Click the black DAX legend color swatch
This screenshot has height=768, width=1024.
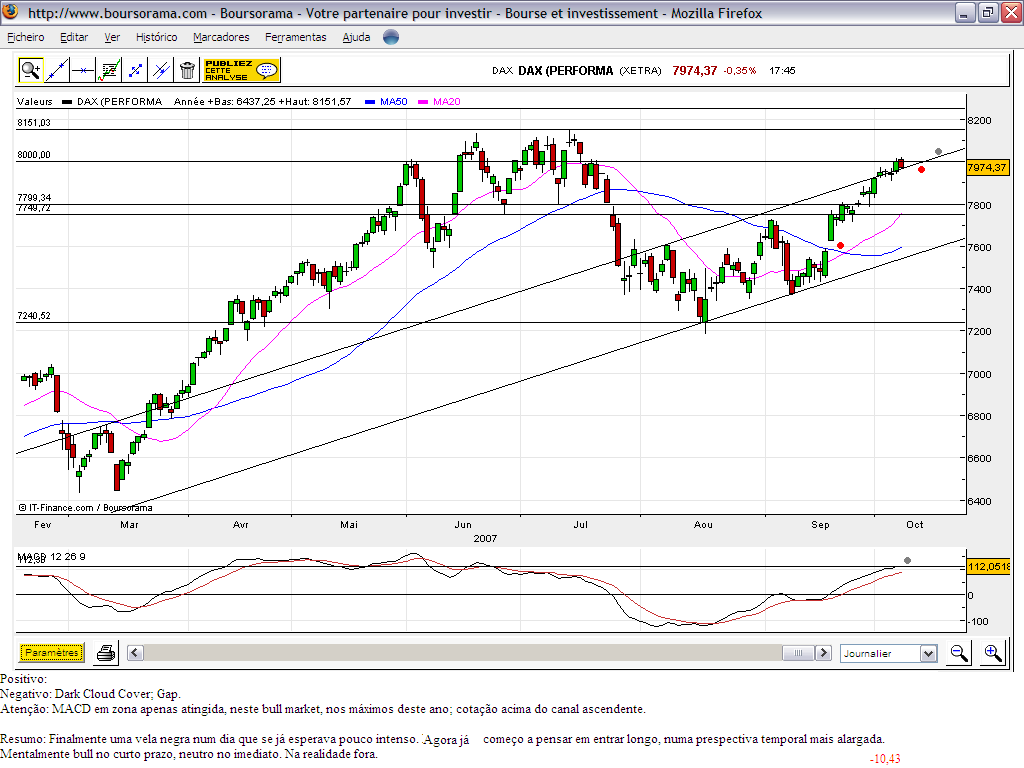point(67,102)
